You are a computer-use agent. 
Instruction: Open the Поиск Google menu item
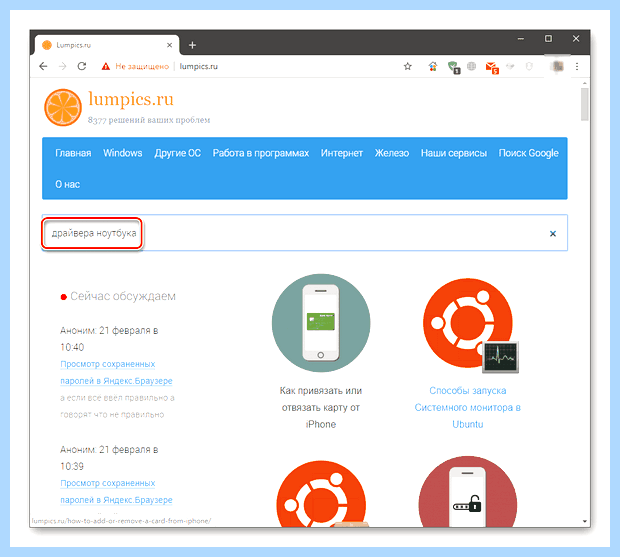pyautogui.click(x=528, y=153)
